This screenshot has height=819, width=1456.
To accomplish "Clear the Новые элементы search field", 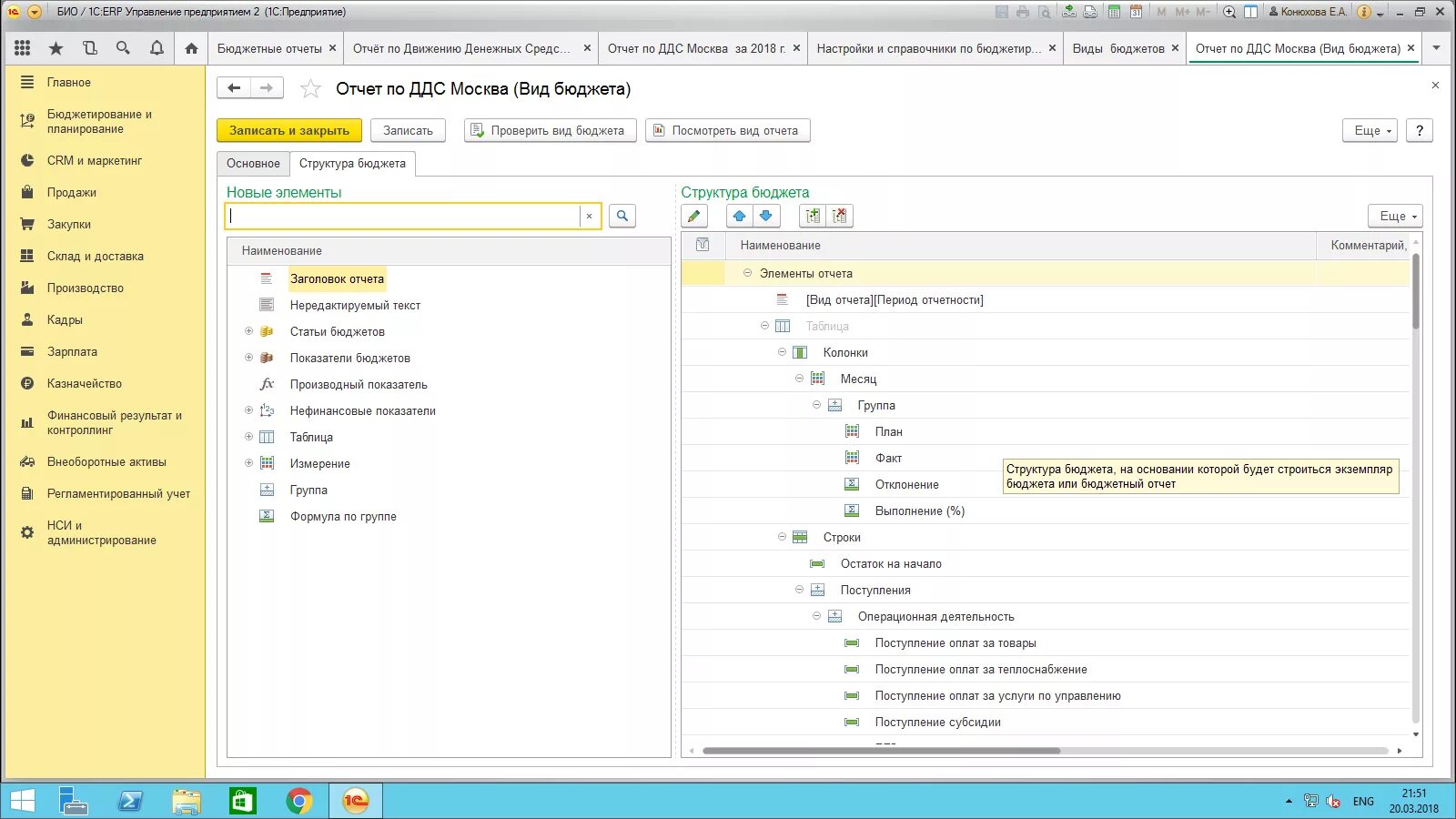I will 589,216.
